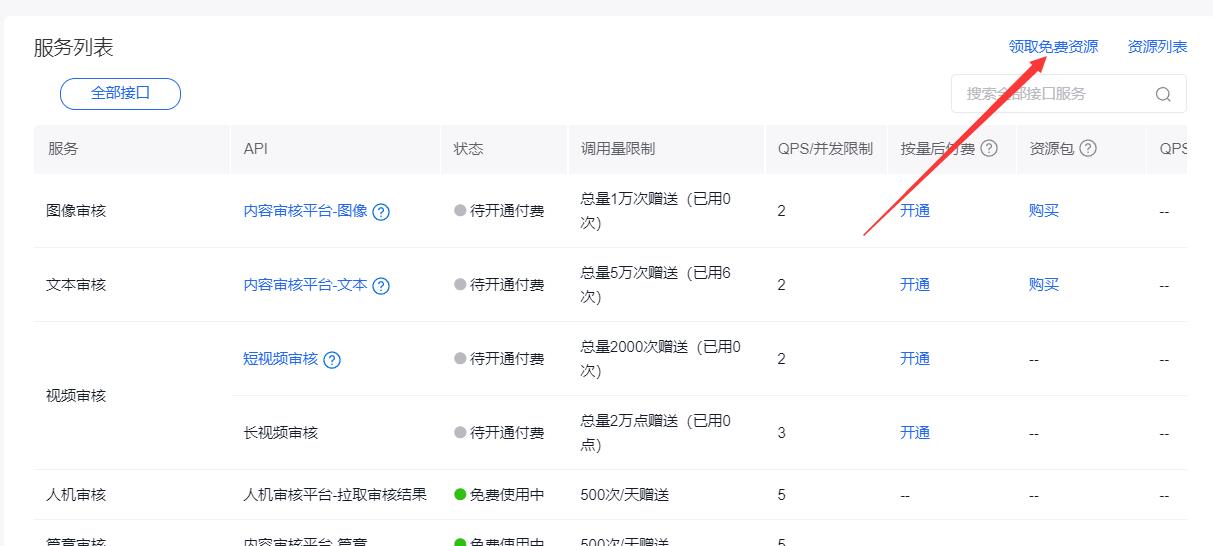Click 图像审核 service cell
The height and width of the screenshot is (546, 1213).
coord(76,211)
